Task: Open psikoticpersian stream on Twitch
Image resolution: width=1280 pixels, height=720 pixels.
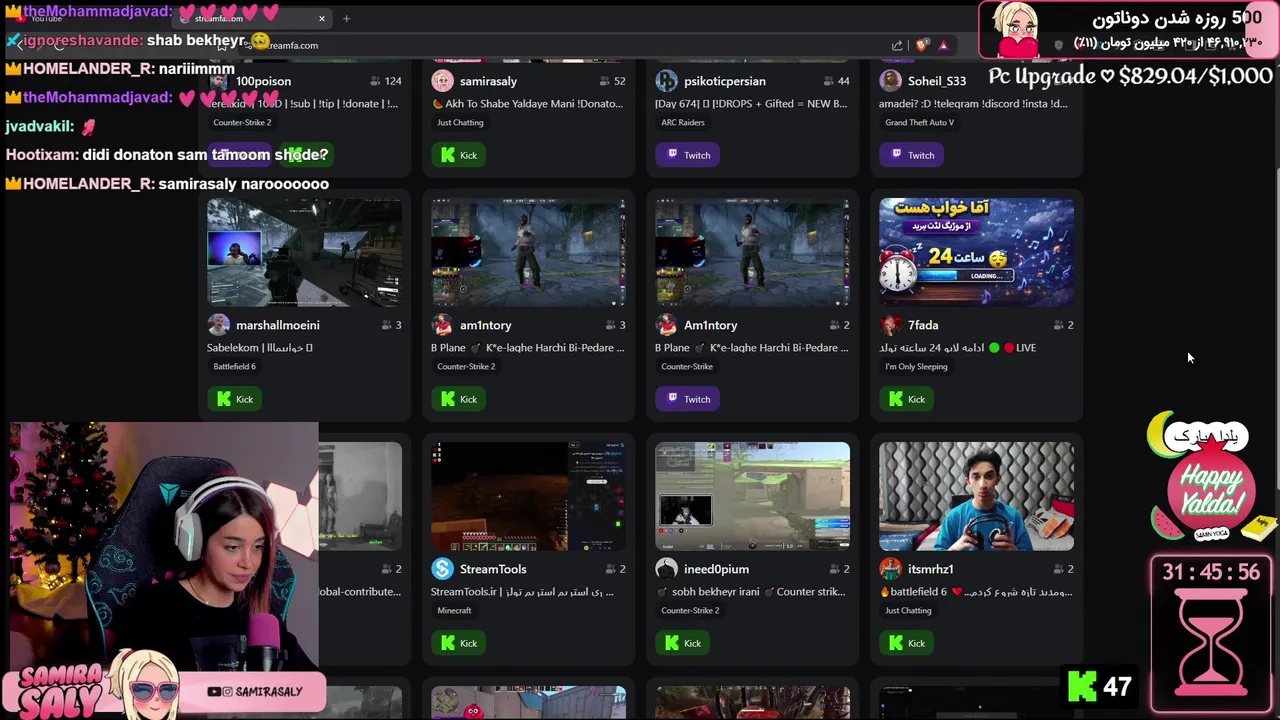Action: tap(687, 155)
